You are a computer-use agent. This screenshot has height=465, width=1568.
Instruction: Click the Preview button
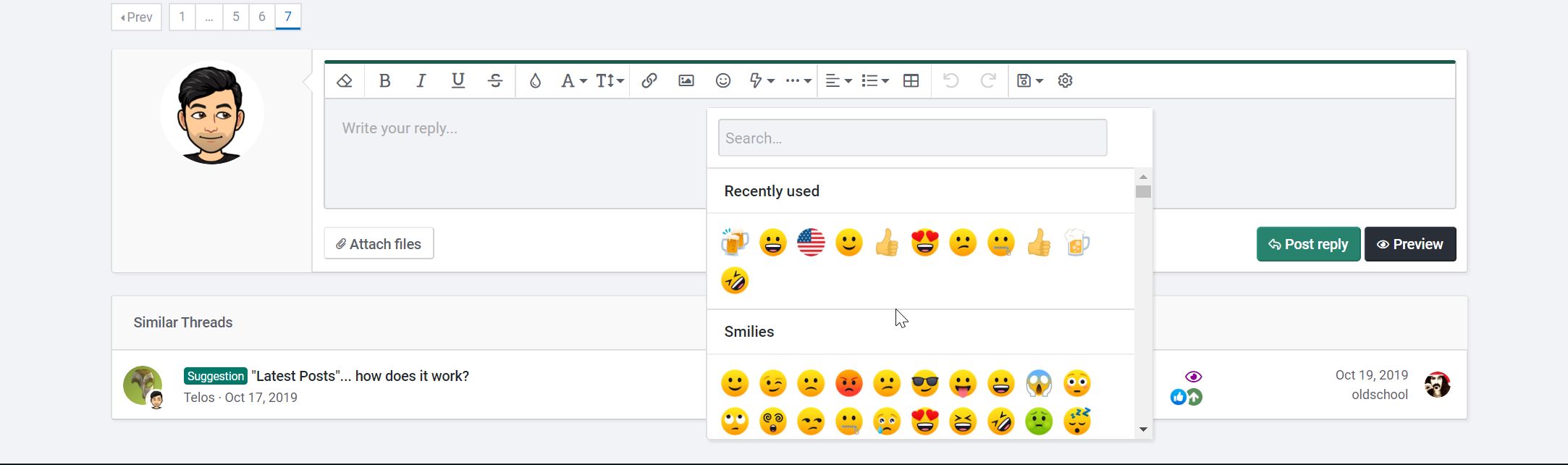click(1410, 244)
